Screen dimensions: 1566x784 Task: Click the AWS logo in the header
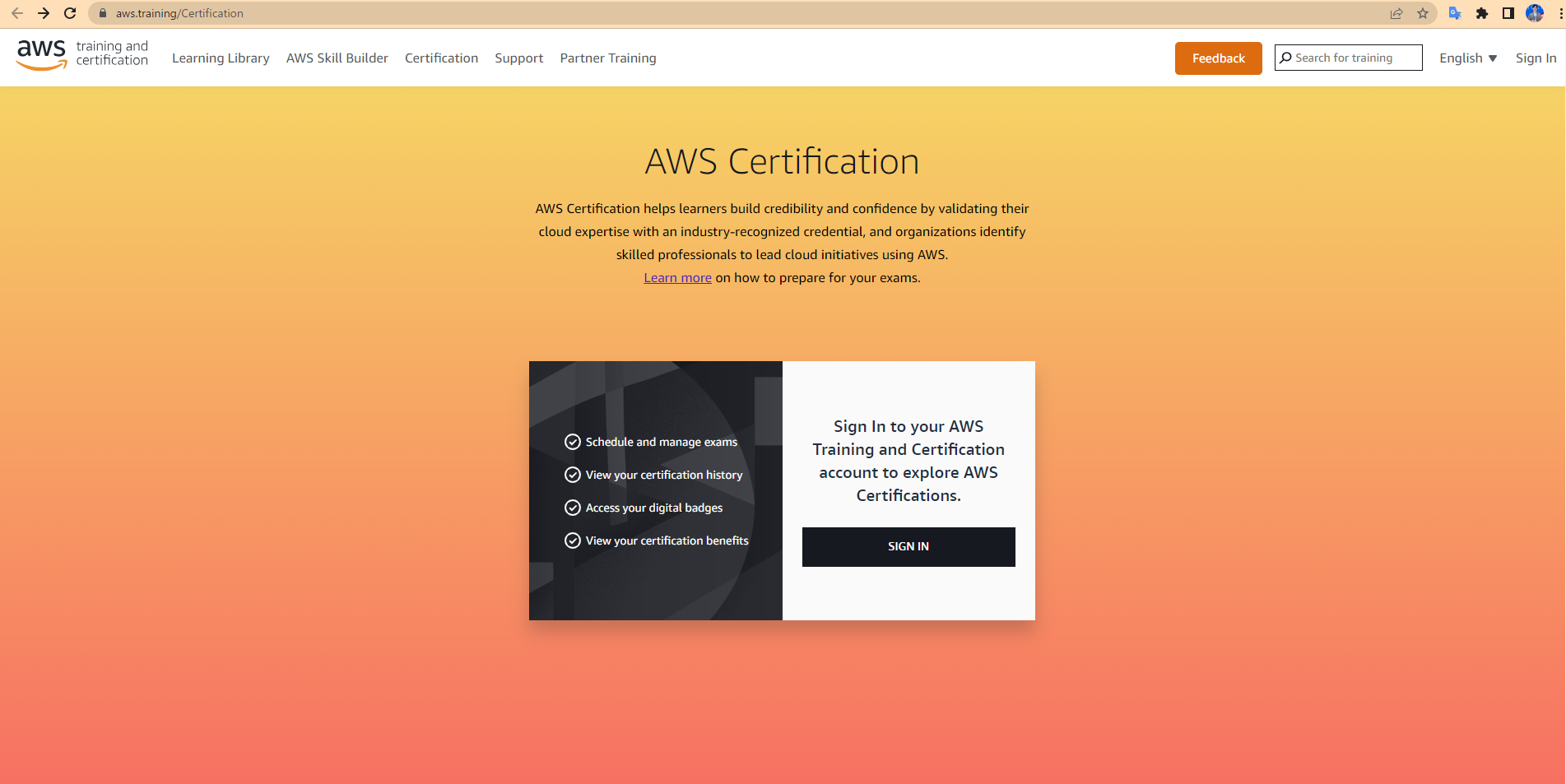click(x=41, y=54)
